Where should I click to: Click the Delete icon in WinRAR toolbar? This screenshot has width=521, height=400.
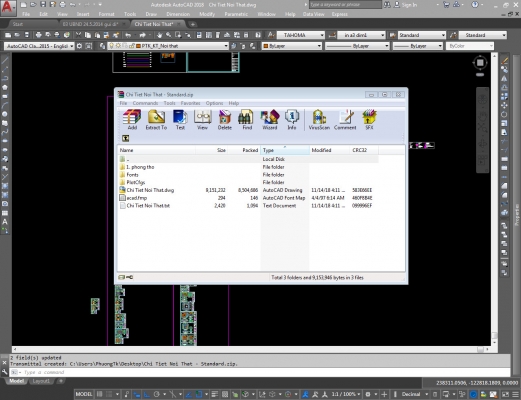tap(225, 119)
